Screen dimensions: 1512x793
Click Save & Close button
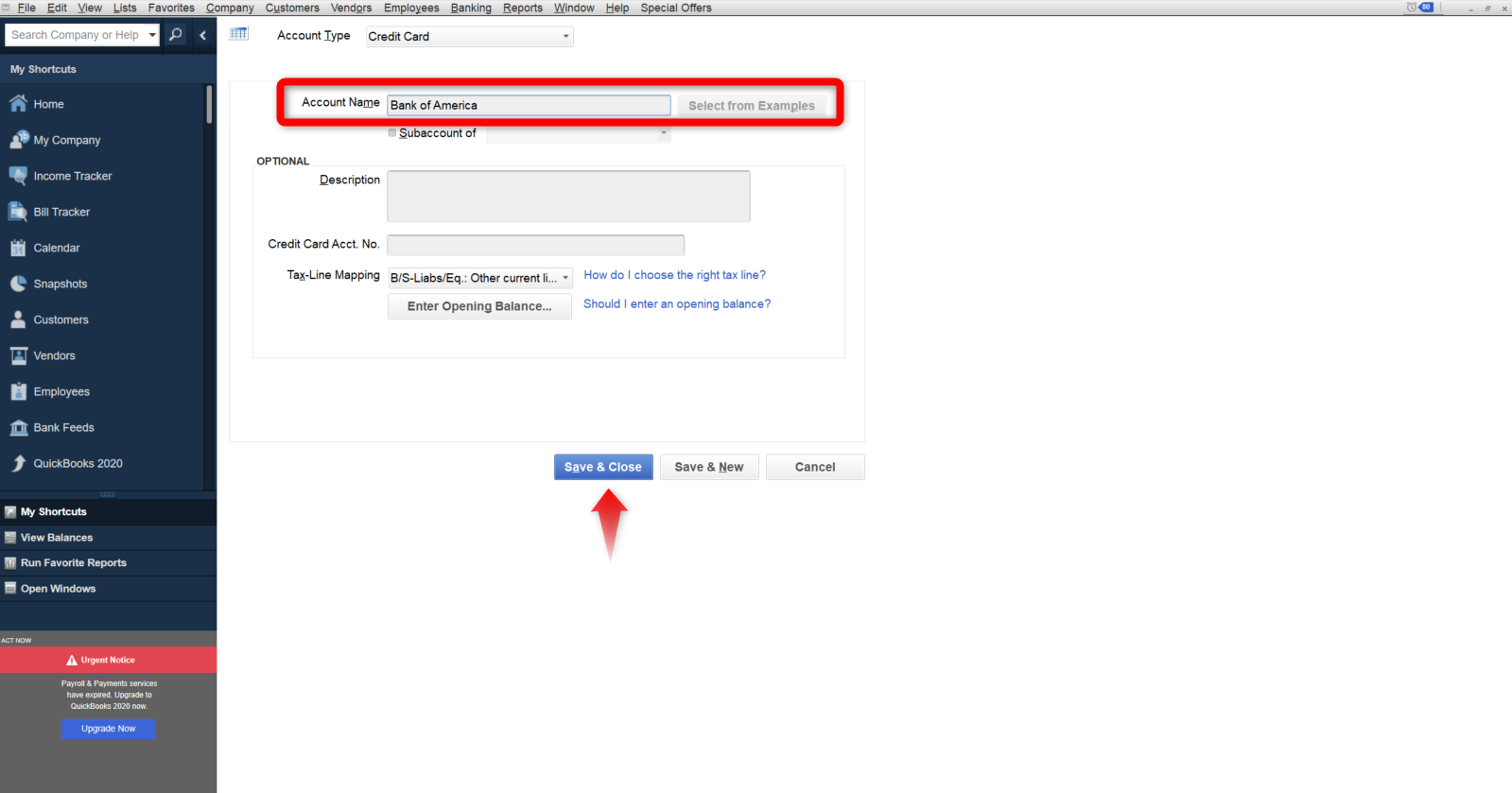pos(603,467)
